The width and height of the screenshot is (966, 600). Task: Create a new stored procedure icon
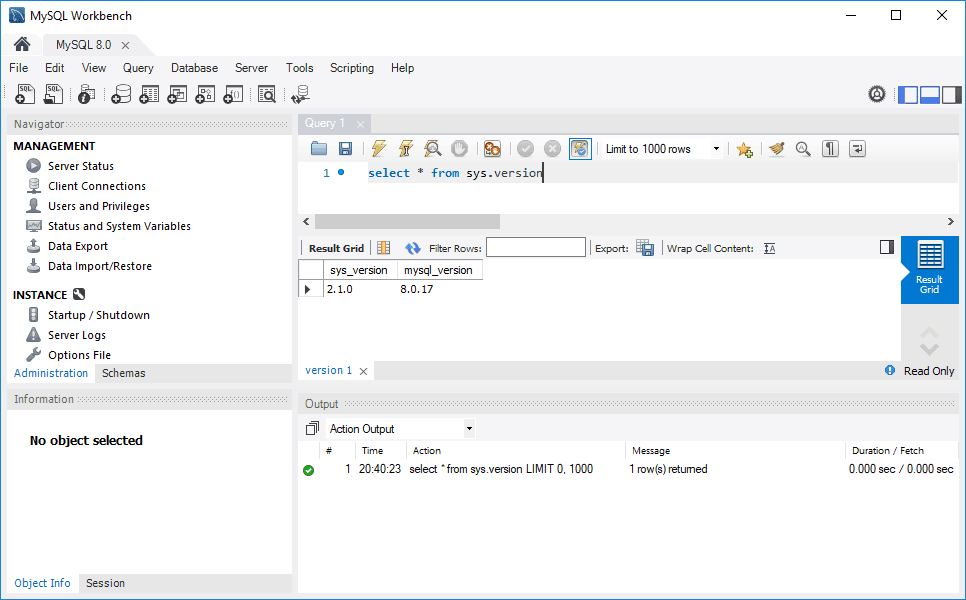205,94
